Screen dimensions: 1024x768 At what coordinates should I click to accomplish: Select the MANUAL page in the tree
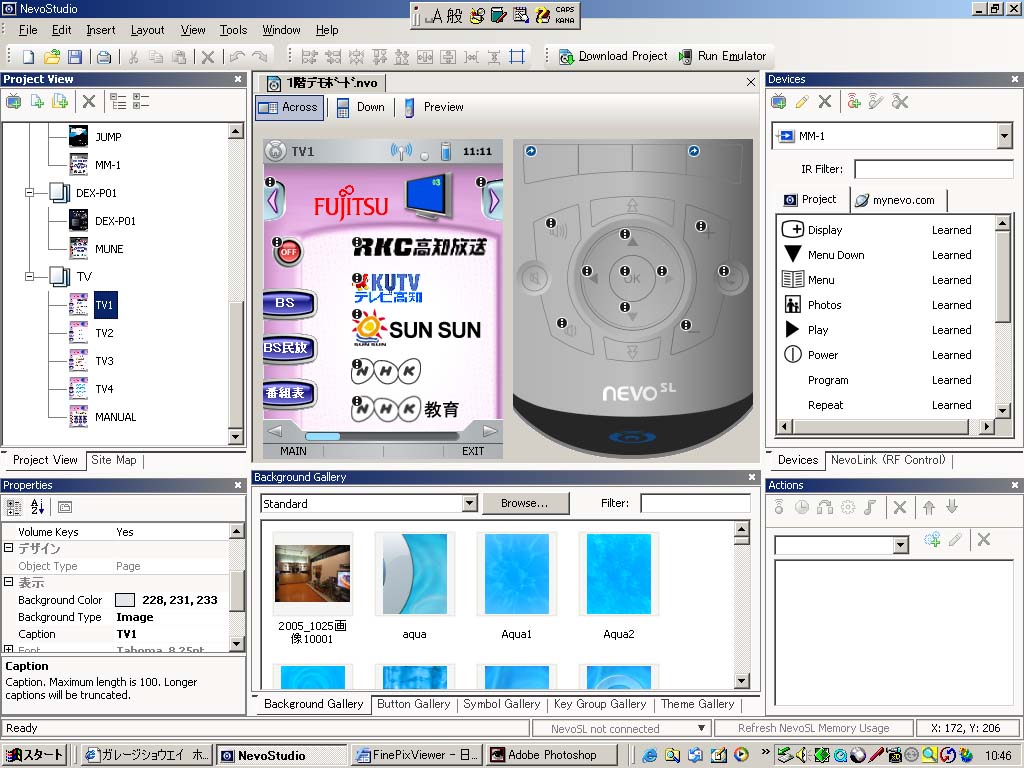pos(116,417)
